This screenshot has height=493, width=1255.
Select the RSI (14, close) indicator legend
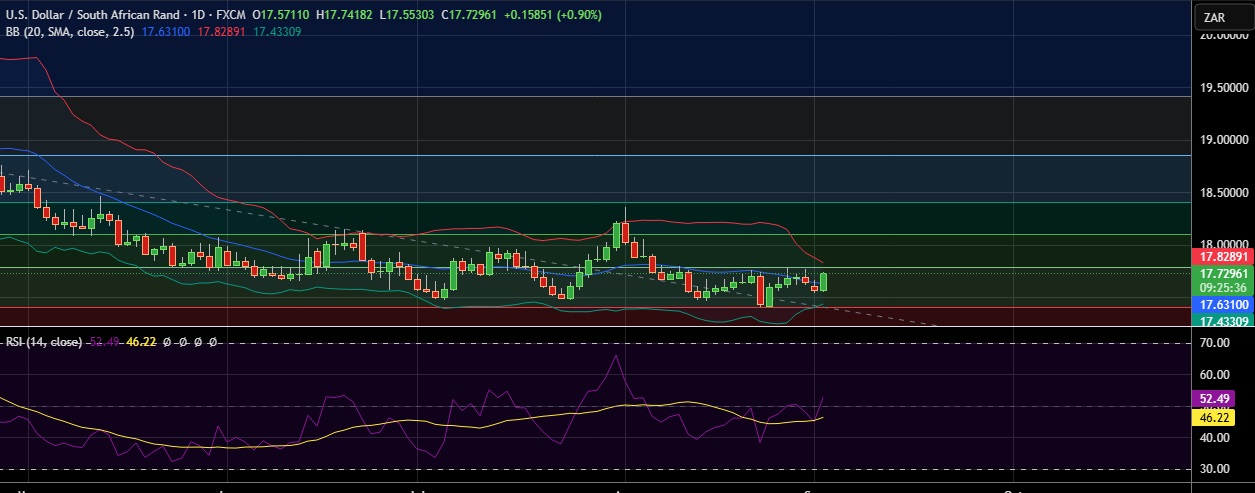[43, 342]
